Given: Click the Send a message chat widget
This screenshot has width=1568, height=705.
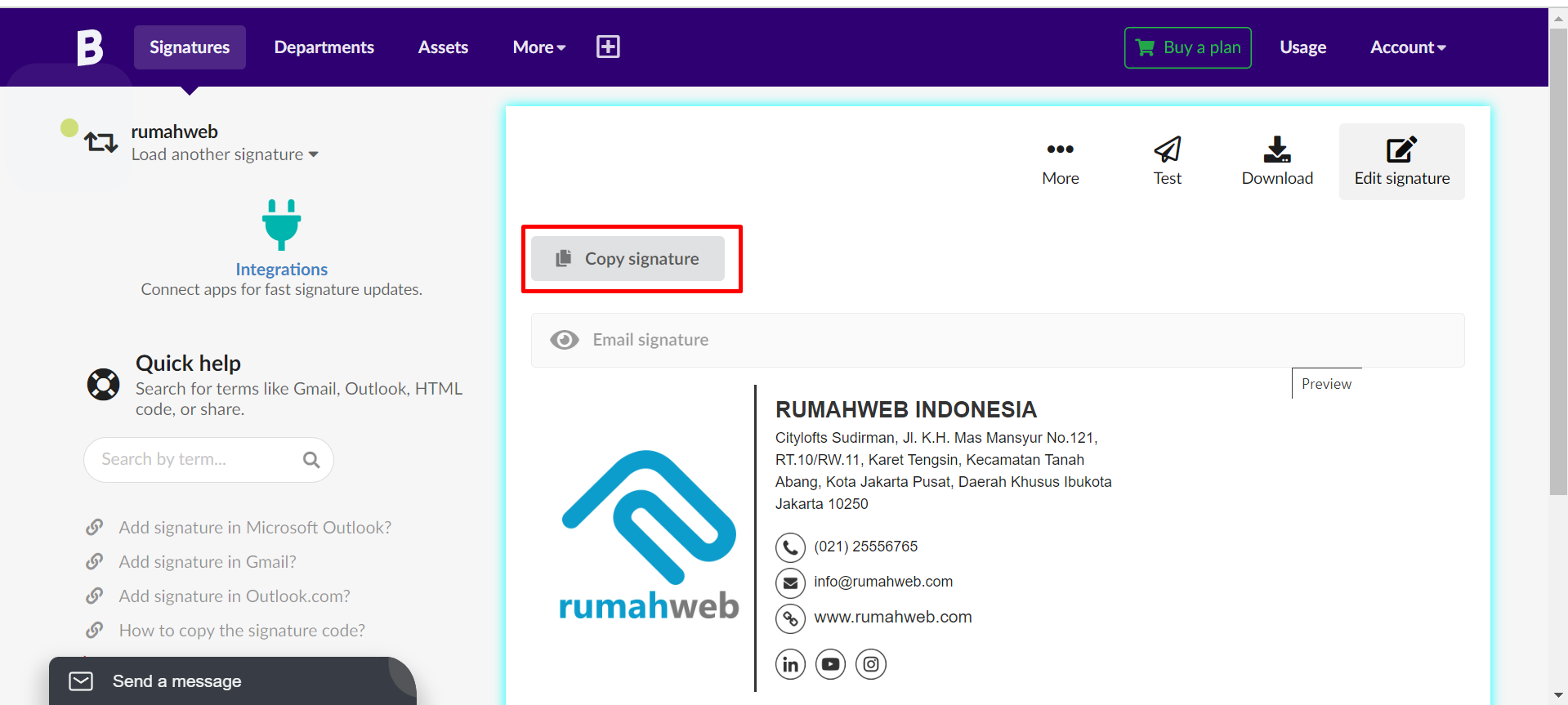Looking at the screenshot, I should [233, 681].
